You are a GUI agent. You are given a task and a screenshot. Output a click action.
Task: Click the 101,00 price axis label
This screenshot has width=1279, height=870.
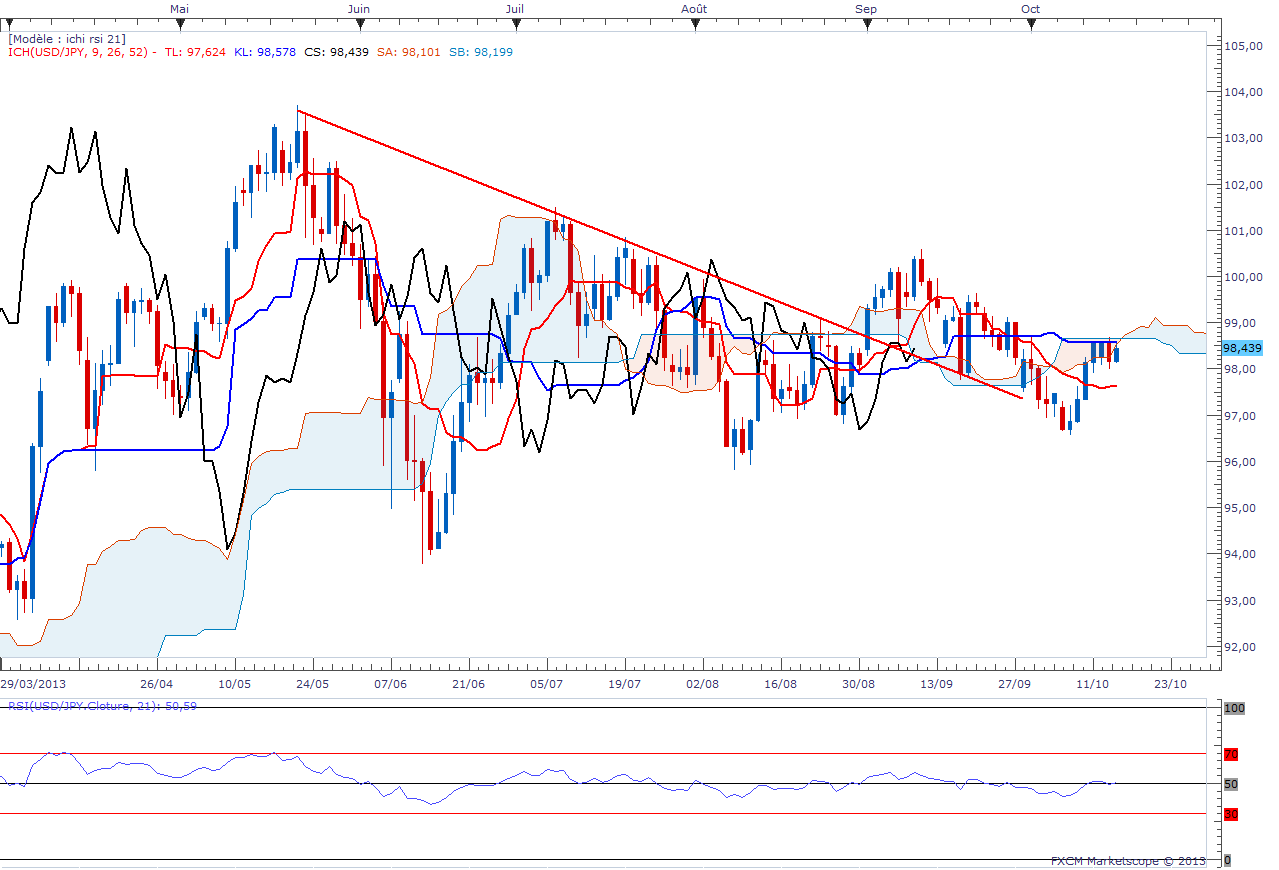(x=1242, y=231)
